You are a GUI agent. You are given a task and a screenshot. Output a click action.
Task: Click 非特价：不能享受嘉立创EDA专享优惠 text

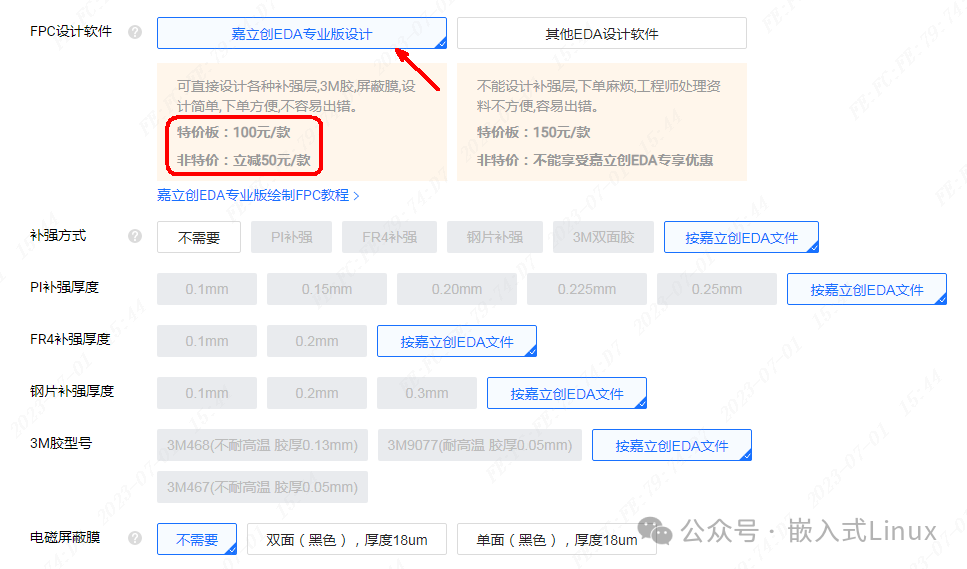coord(595,160)
